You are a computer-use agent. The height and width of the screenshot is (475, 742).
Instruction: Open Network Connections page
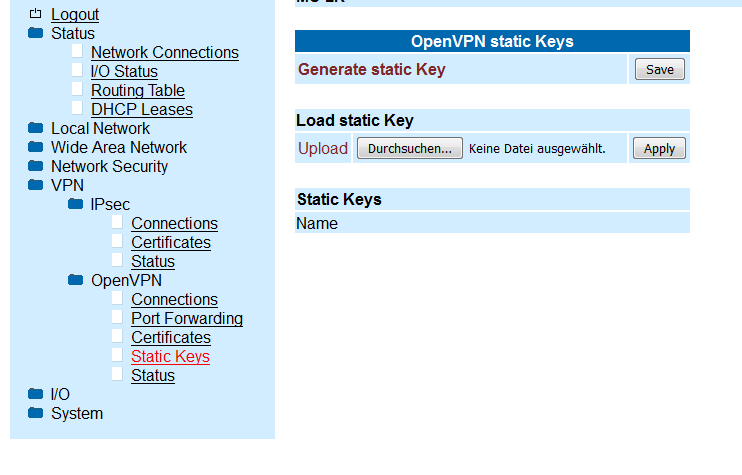coord(165,53)
